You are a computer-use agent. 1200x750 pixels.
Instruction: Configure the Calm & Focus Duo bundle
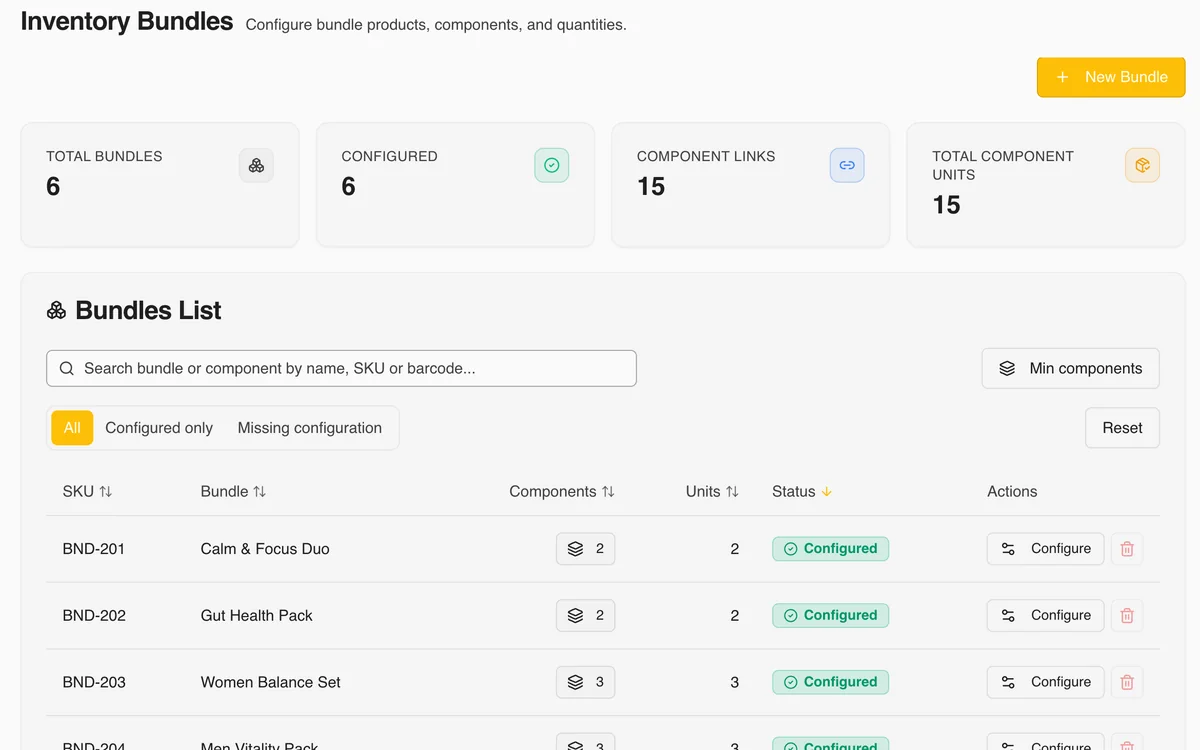click(x=1046, y=549)
